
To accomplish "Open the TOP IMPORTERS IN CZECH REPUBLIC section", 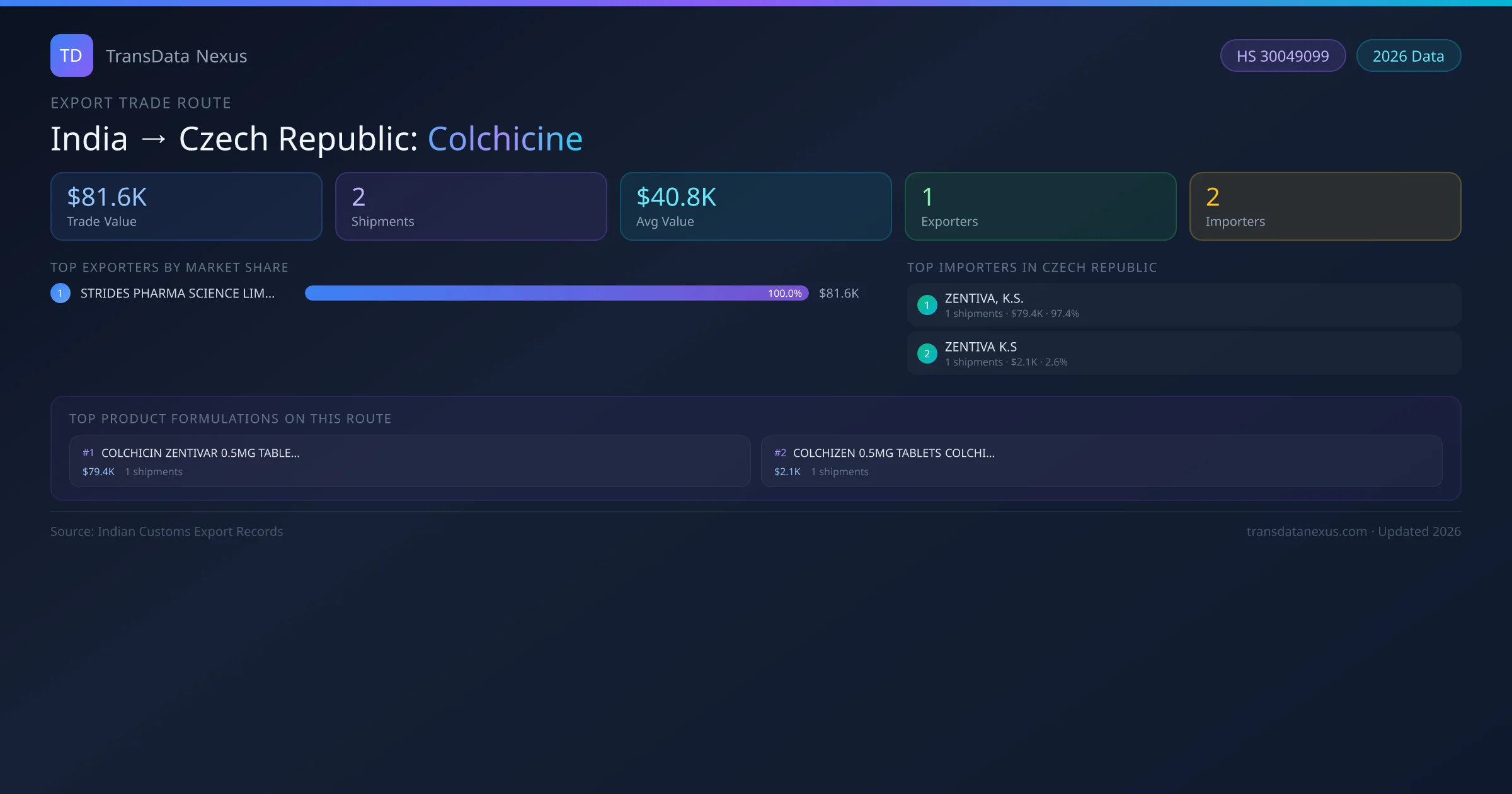I will click(x=1032, y=267).
